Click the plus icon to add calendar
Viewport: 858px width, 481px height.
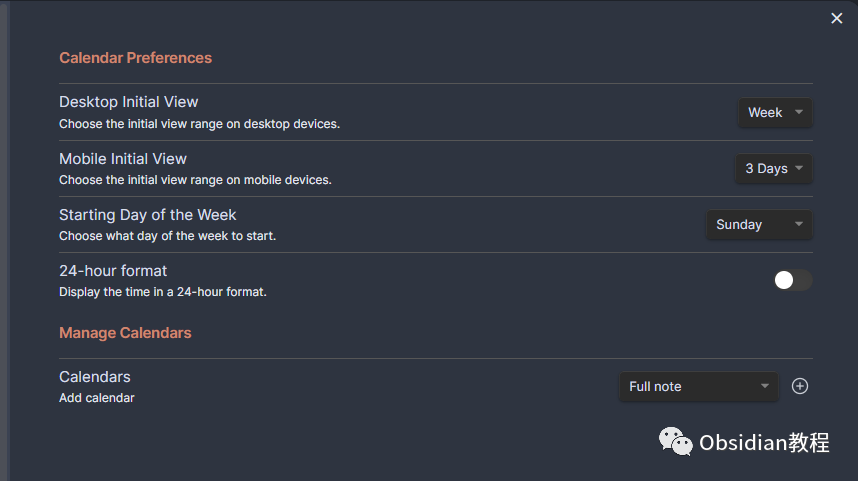coord(799,386)
